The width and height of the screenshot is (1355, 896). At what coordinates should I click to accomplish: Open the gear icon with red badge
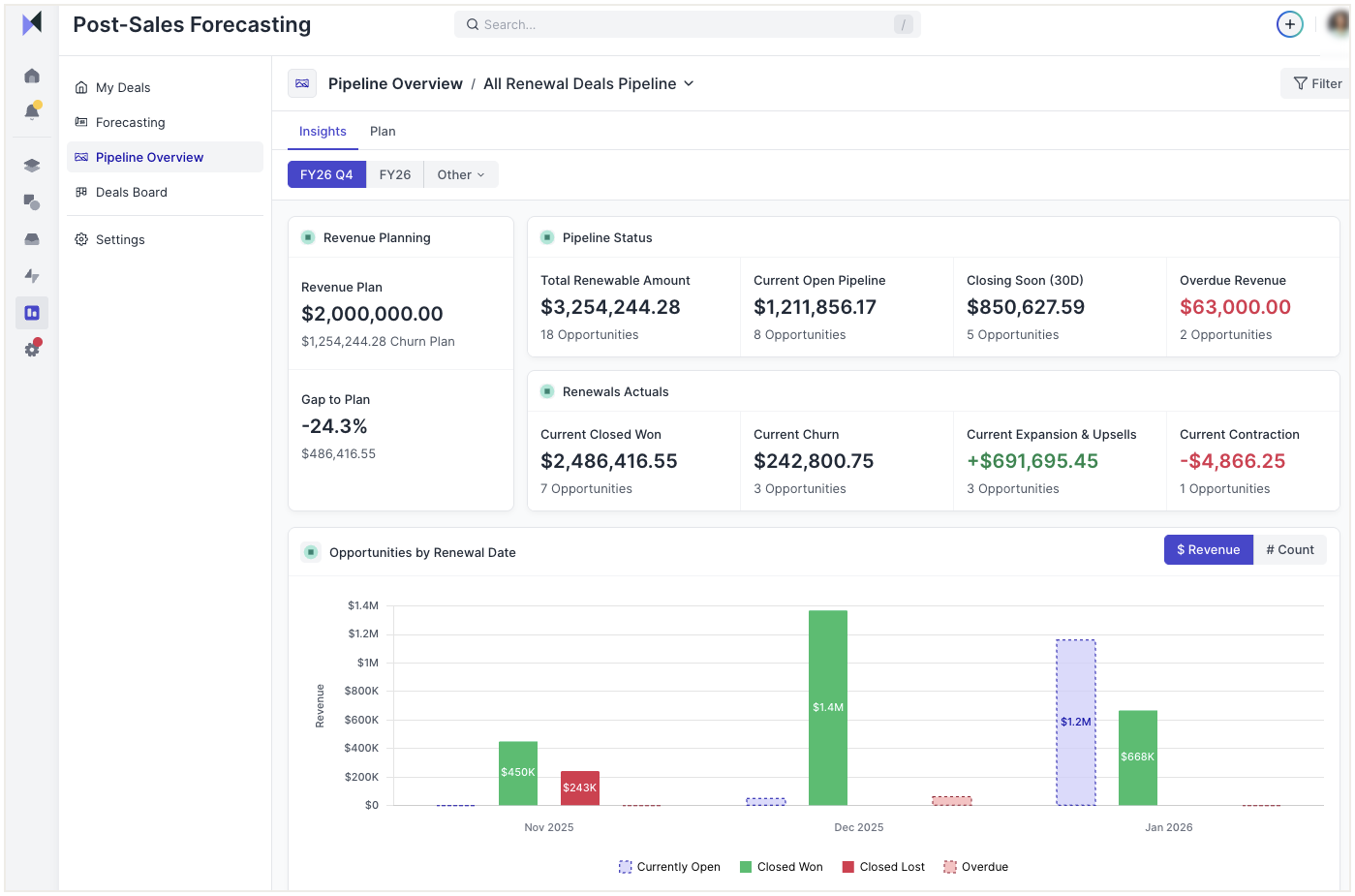click(x=32, y=349)
